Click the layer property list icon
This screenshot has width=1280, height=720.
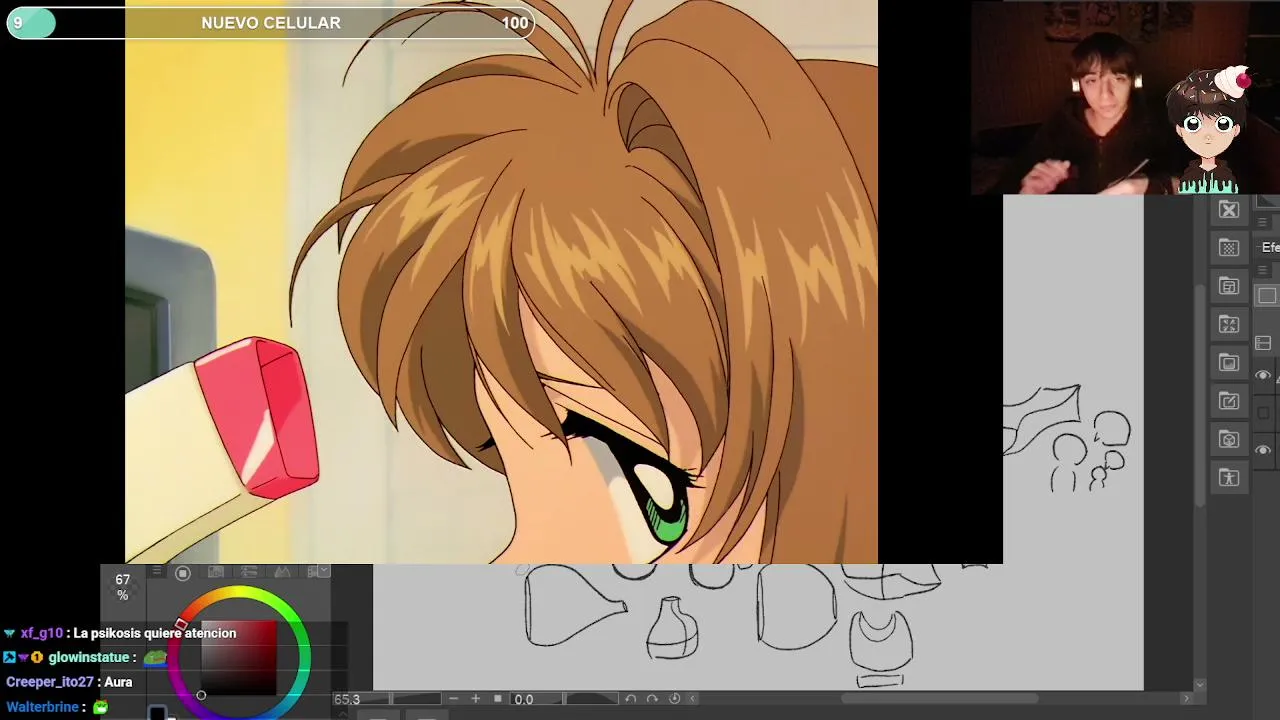coord(1263,343)
